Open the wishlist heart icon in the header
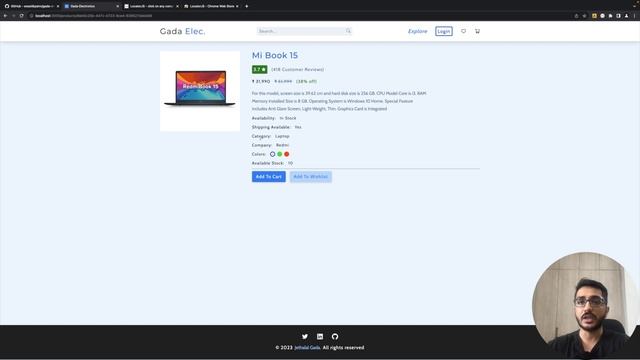Viewport: 640px width, 360px height. [x=463, y=31]
